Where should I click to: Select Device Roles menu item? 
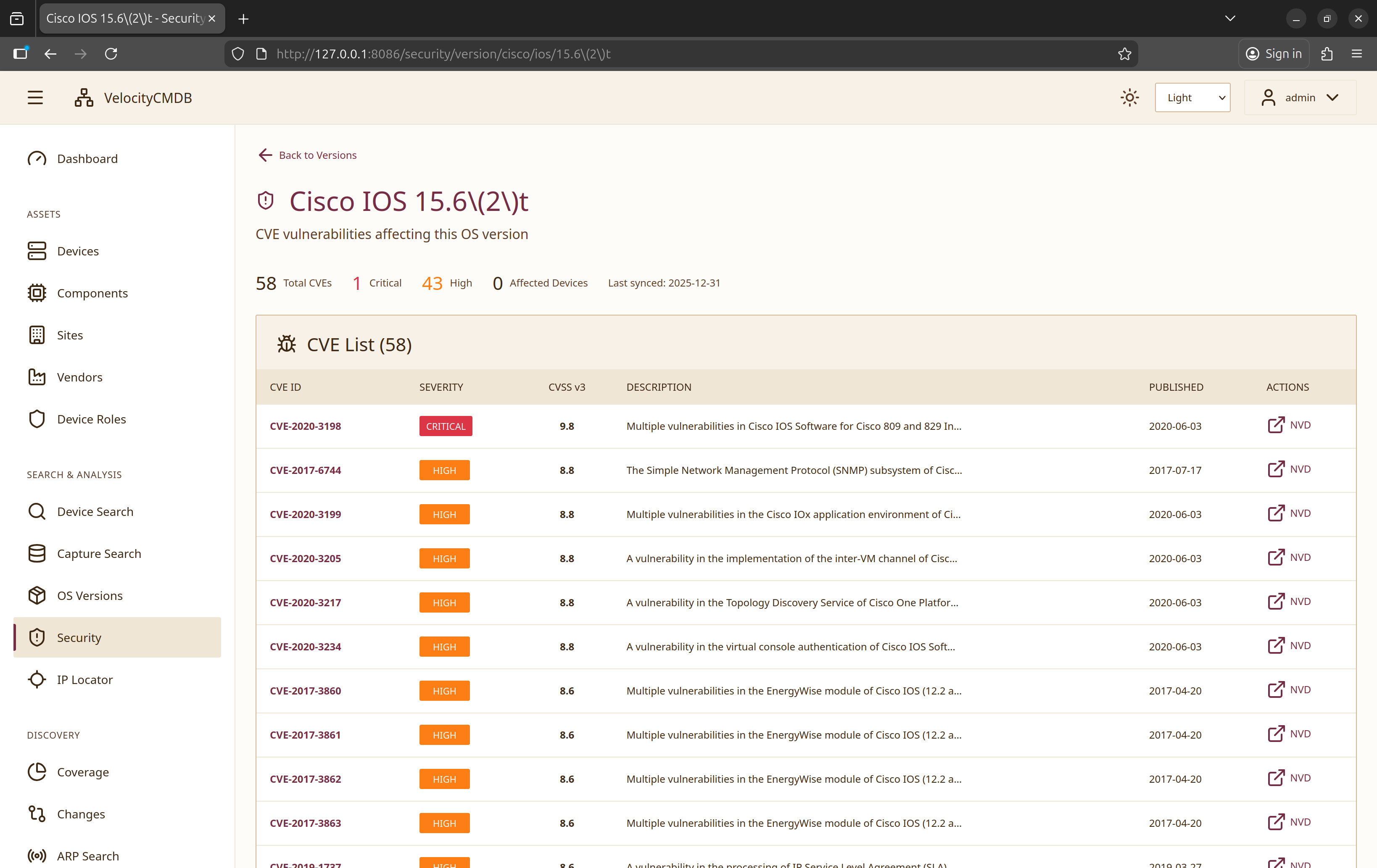(x=117, y=419)
